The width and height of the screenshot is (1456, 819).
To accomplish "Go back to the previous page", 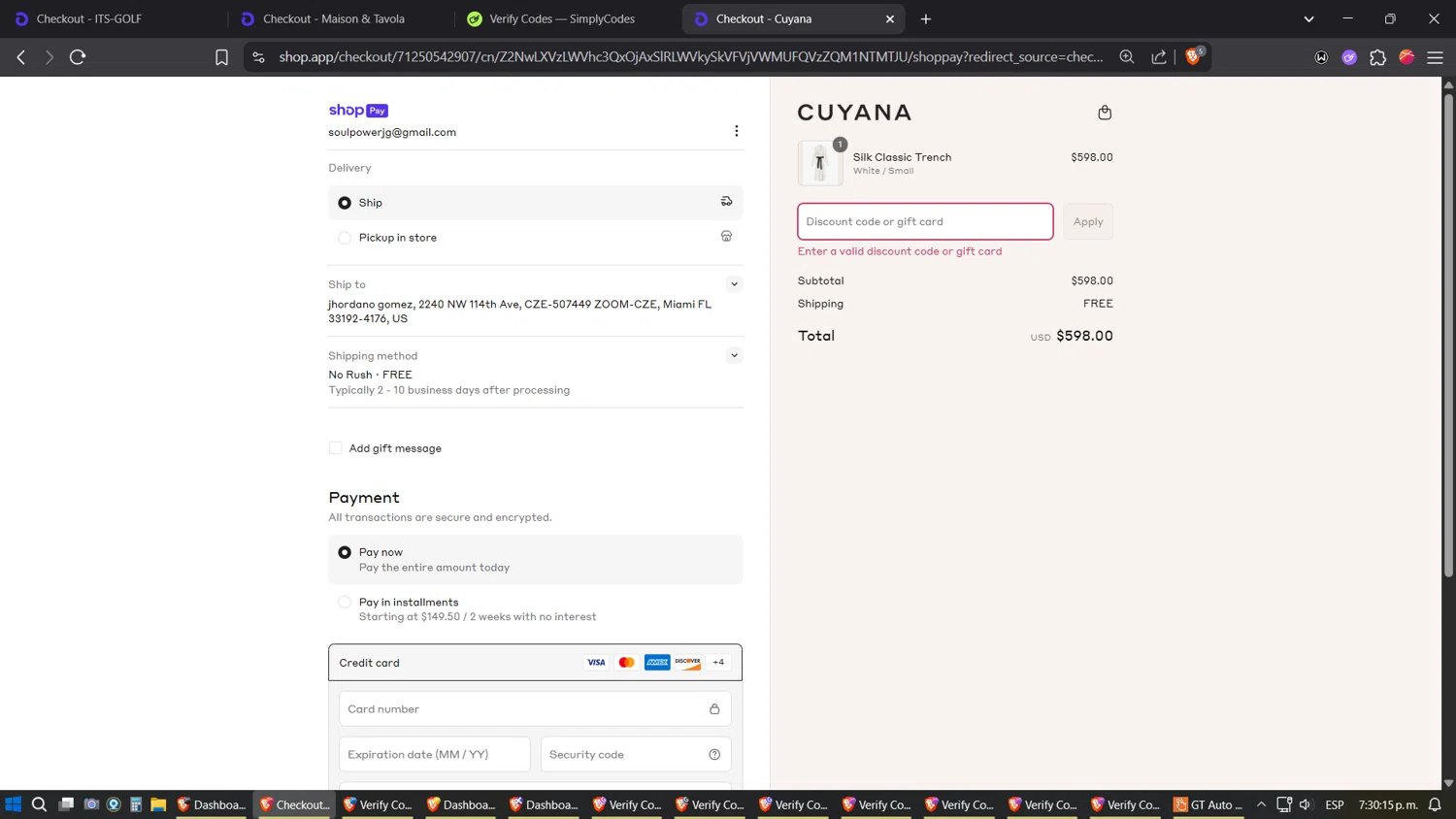I will [x=21, y=57].
